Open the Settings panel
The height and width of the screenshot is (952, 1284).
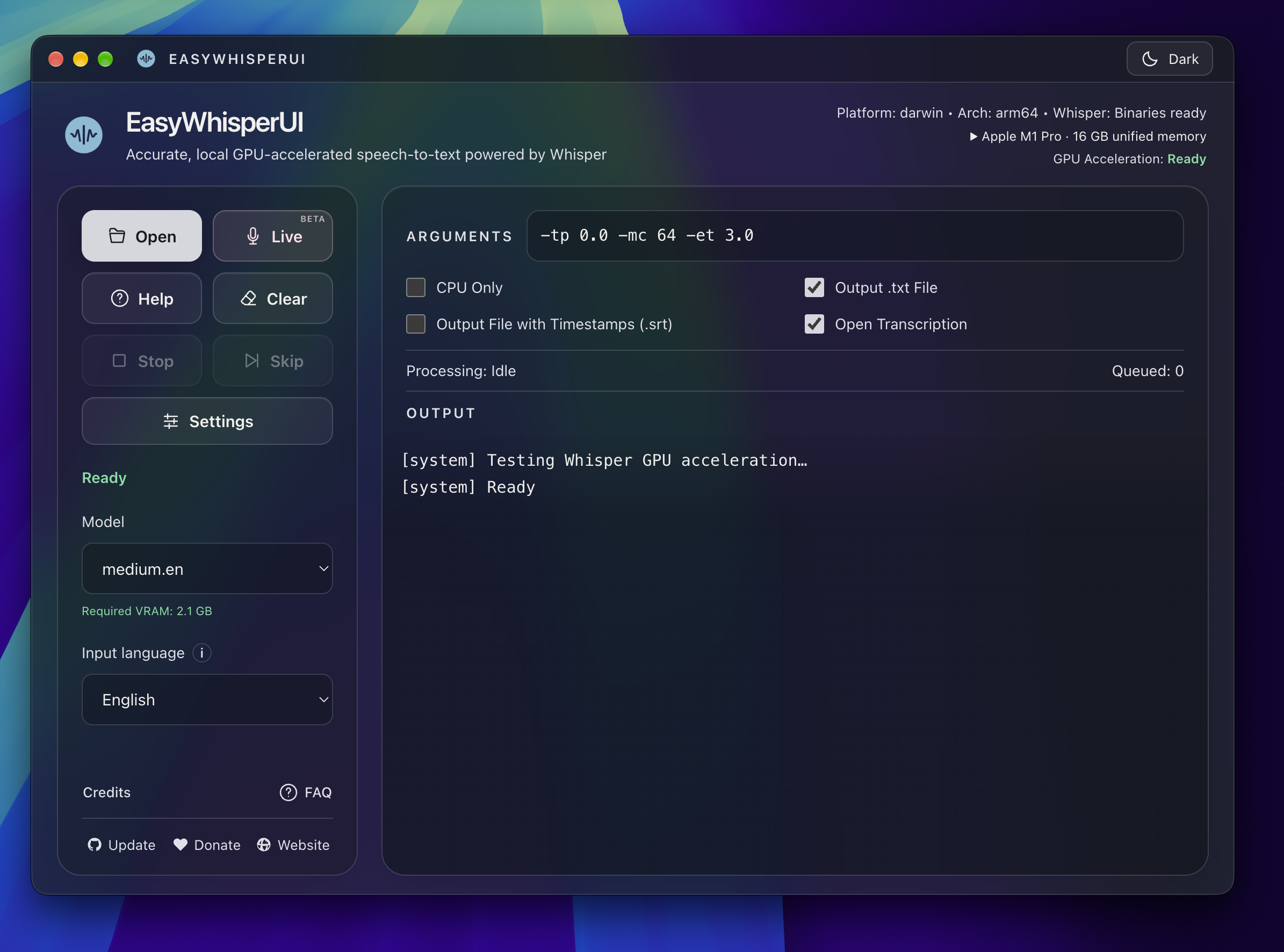point(207,421)
